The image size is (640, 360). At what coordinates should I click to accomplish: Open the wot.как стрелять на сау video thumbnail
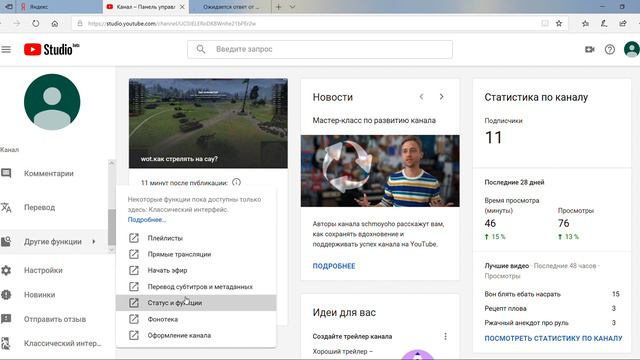point(208,123)
